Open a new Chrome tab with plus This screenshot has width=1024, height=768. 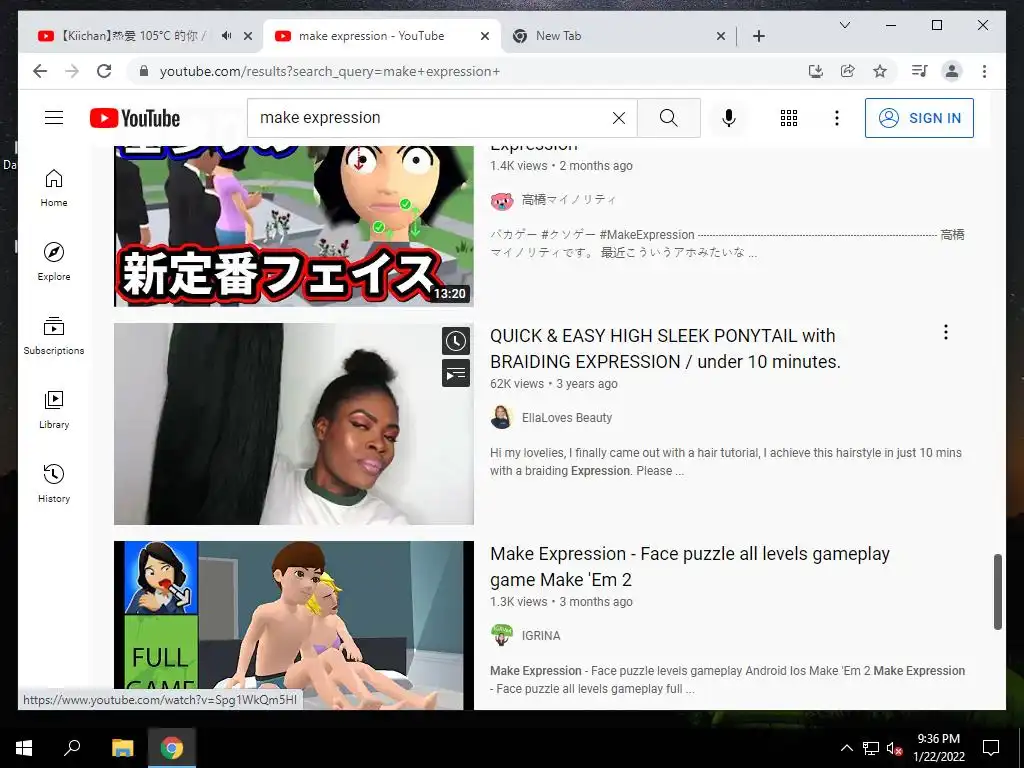(x=758, y=36)
